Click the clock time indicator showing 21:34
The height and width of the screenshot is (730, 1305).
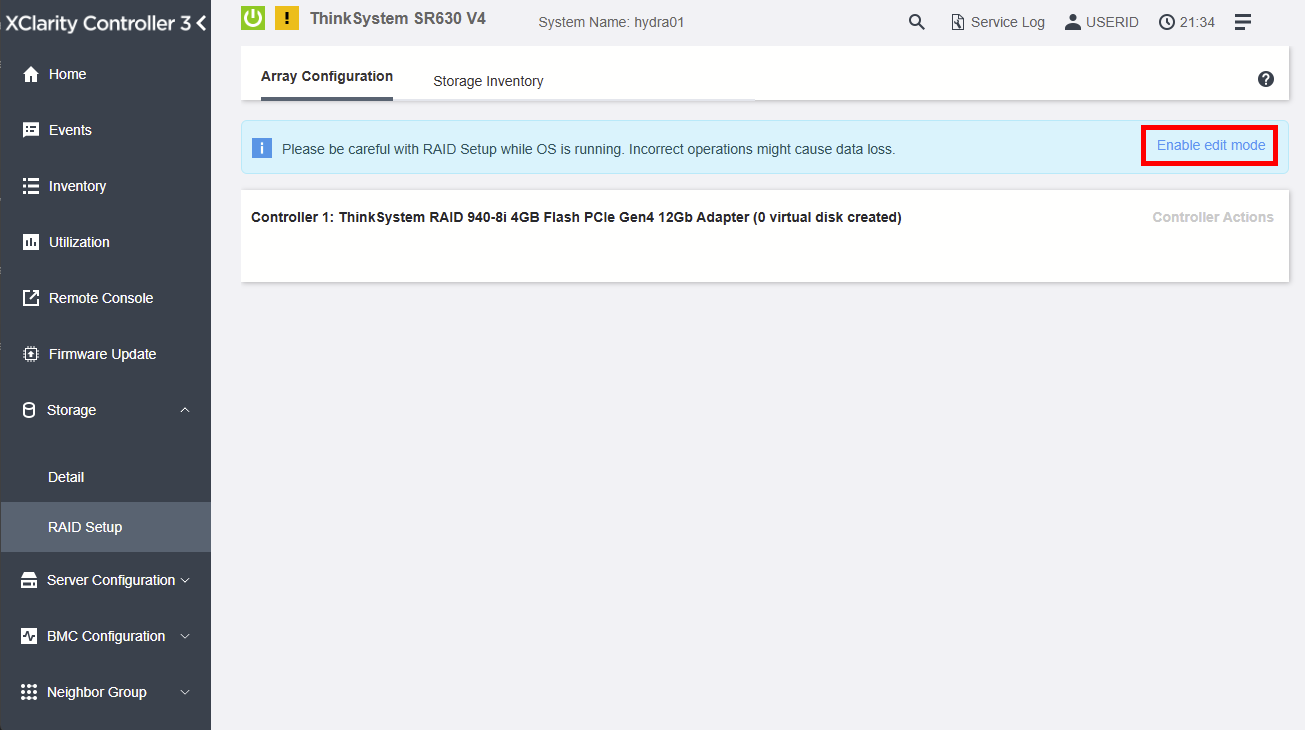[x=1187, y=22]
